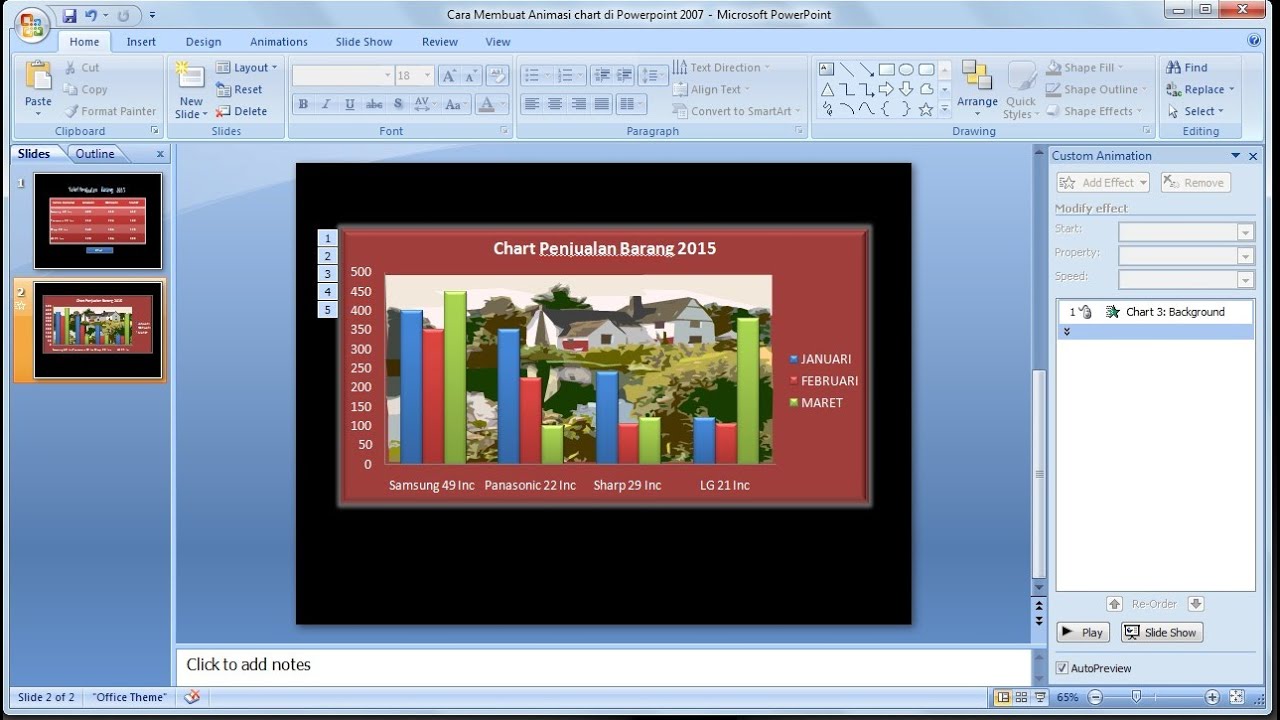1280x720 pixels.
Task: Zoom in with the plus button
Action: click(1212, 697)
